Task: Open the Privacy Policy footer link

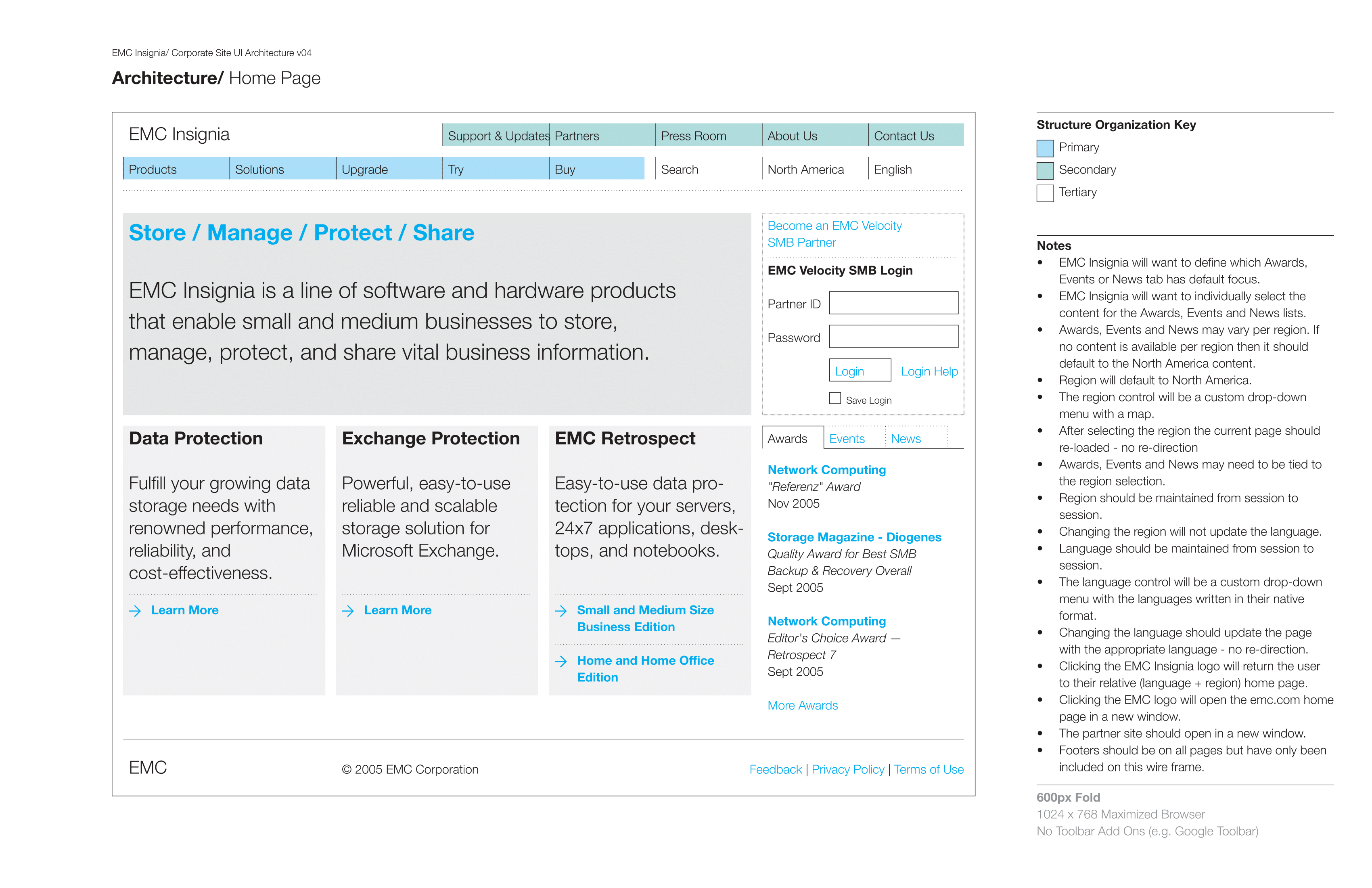Action: (847, 769)
